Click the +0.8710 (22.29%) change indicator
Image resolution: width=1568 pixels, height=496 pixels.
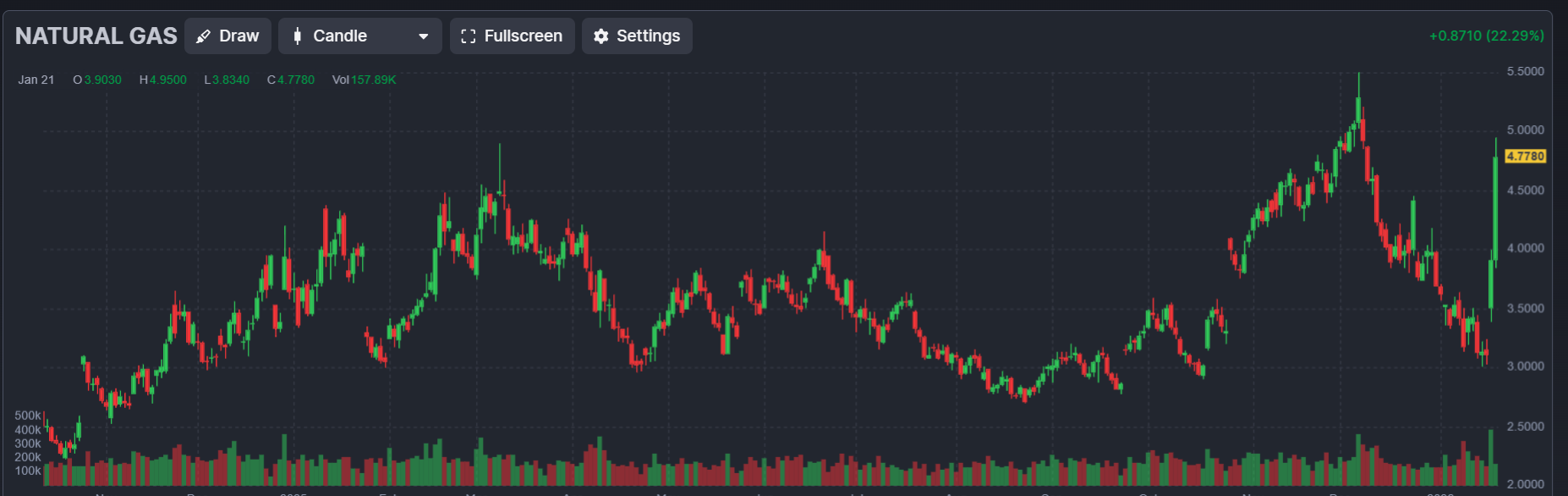pos(1486,36)
